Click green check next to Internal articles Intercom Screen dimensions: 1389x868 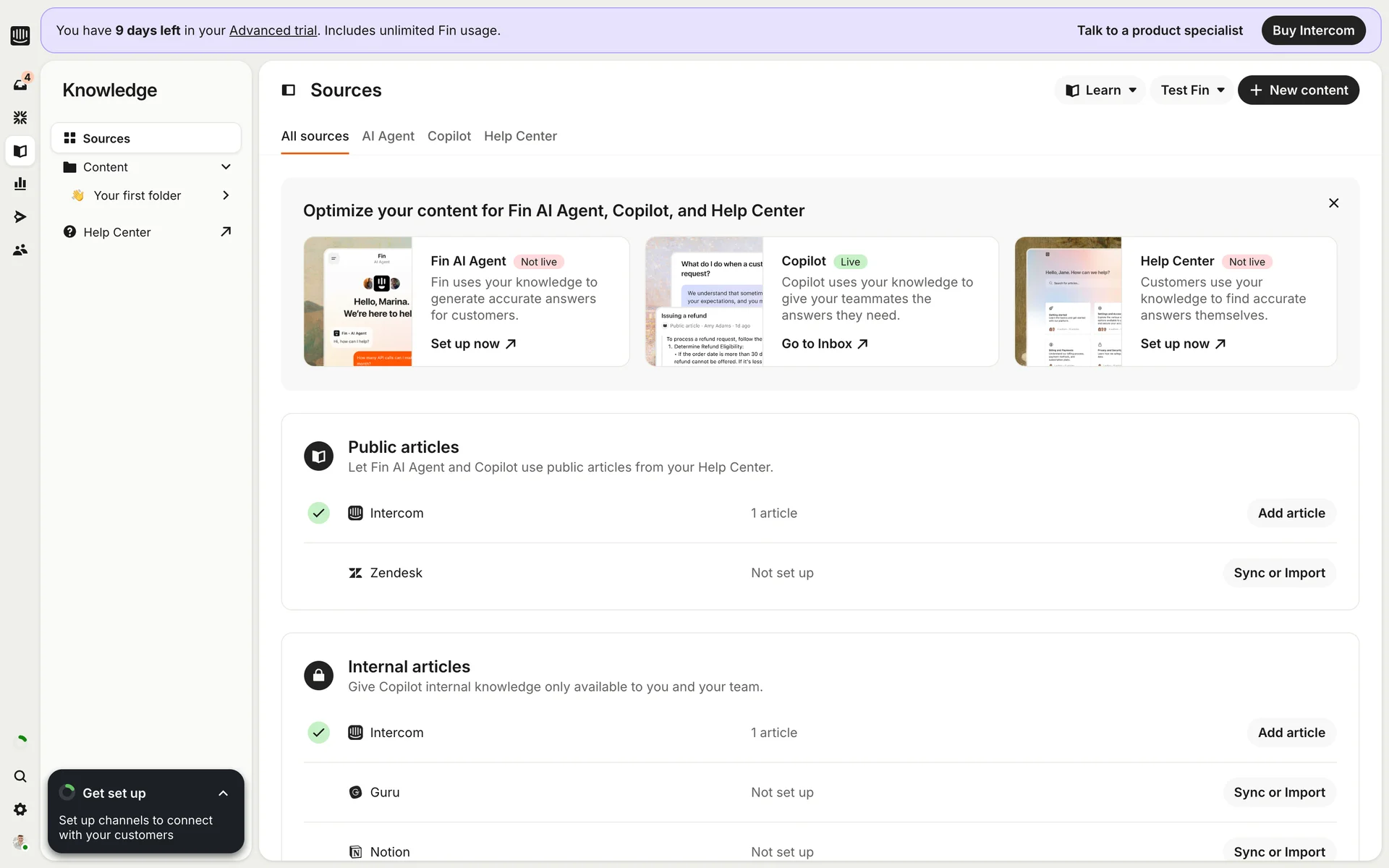tap(318, 732)
